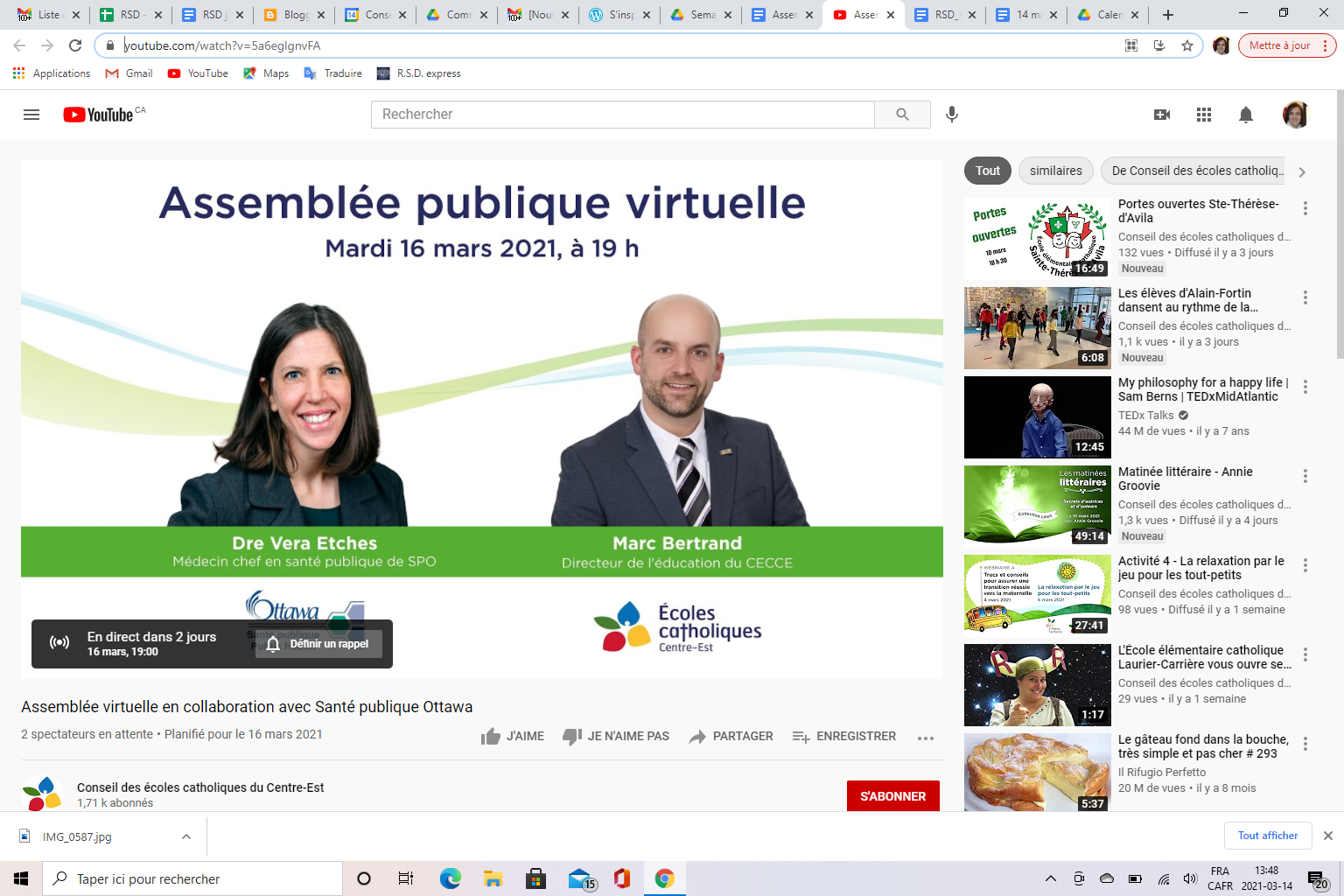1344x896 pixels.
Task: Open Conseil des écoles catholiques channel link
Action: click(x=200, y=787)
